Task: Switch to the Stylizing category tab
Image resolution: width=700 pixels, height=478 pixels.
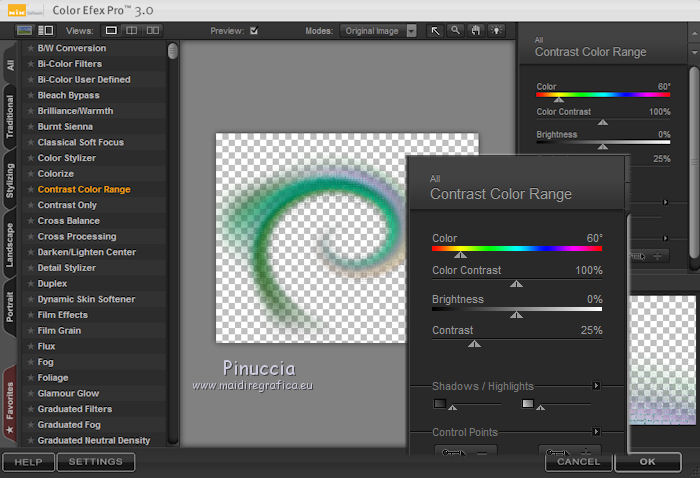Action: coord(10,181)
